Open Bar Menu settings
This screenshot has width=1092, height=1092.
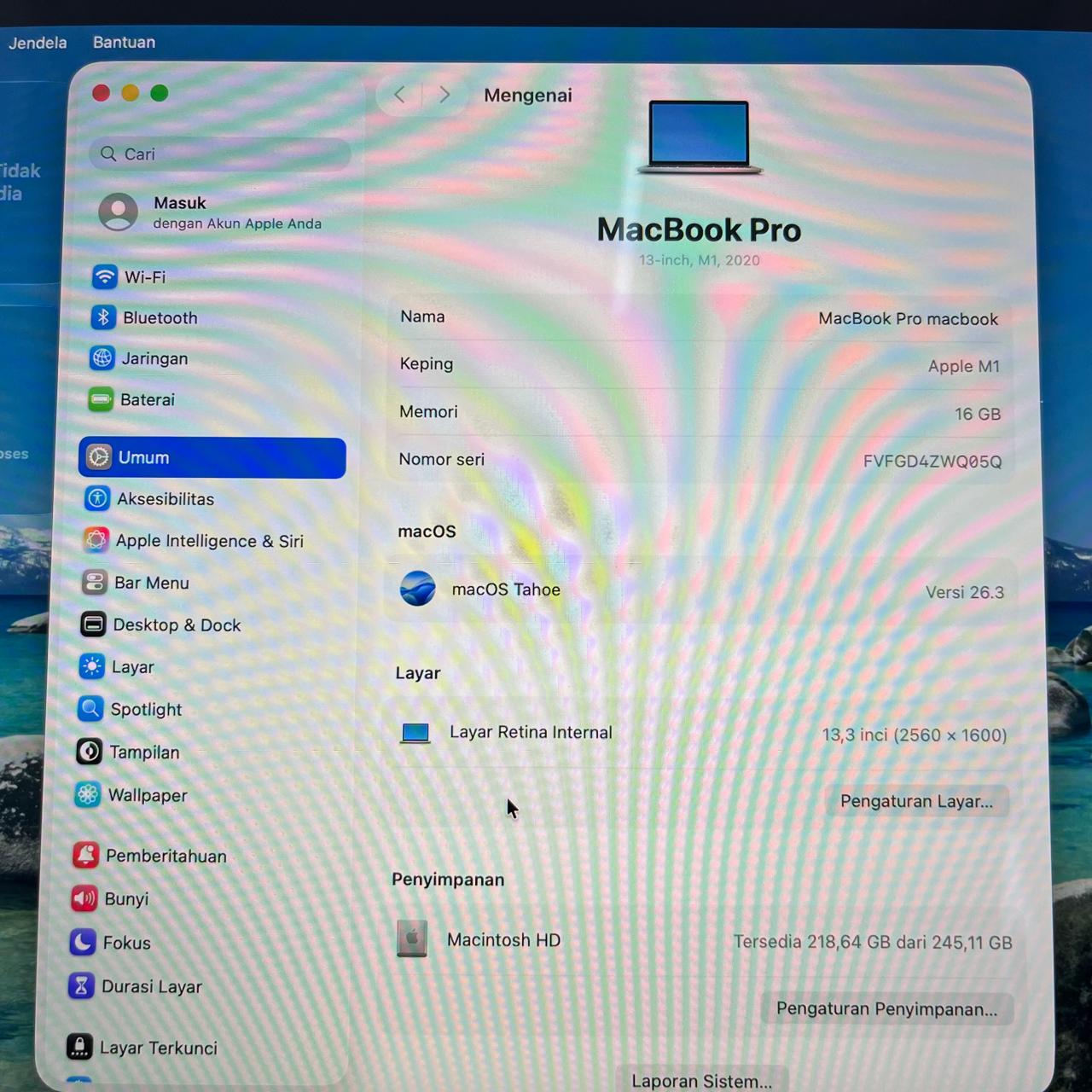pos(135,583)
